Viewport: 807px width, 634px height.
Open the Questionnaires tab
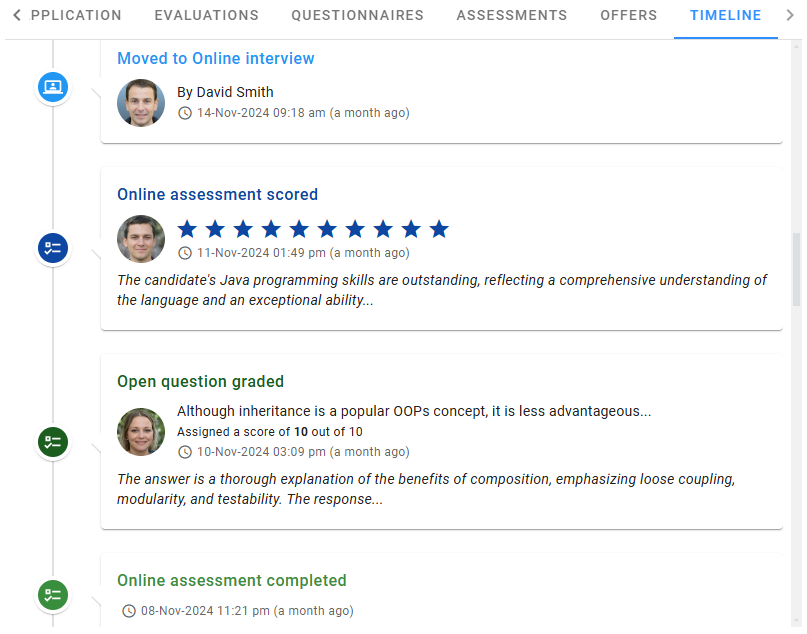point(357,16)
